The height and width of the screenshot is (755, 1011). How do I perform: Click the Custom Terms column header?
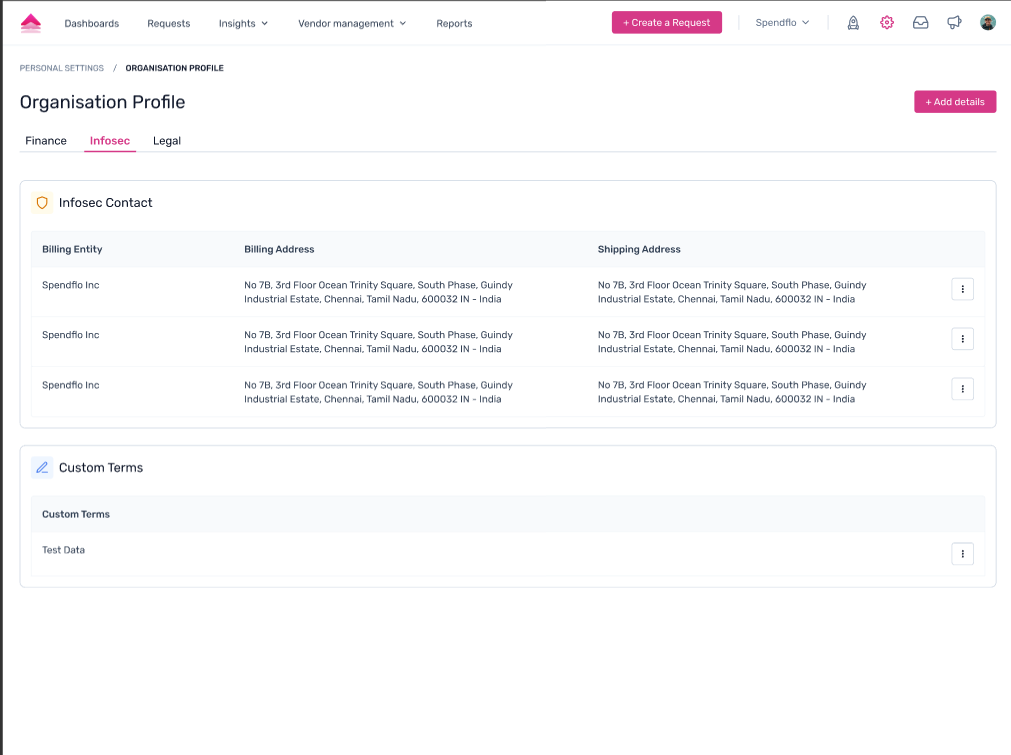[x=75, y=514]
